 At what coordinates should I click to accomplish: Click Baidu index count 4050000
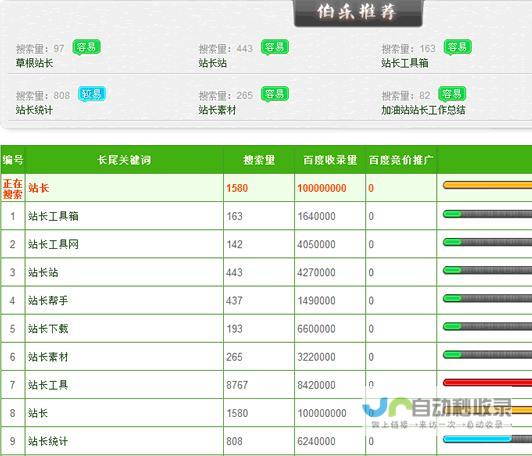point(317,244)
